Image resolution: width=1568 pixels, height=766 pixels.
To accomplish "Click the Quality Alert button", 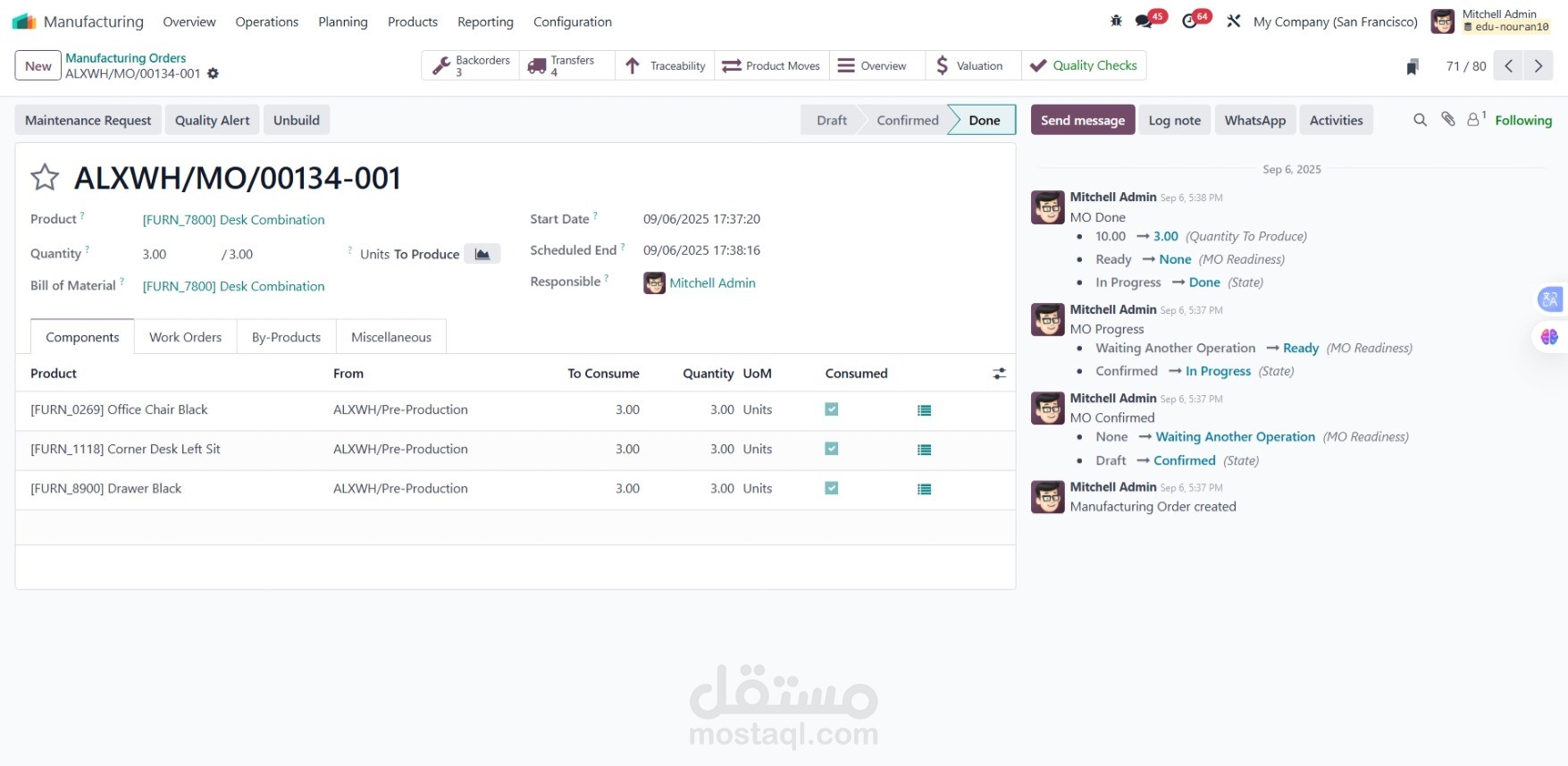I will (213, 121).
